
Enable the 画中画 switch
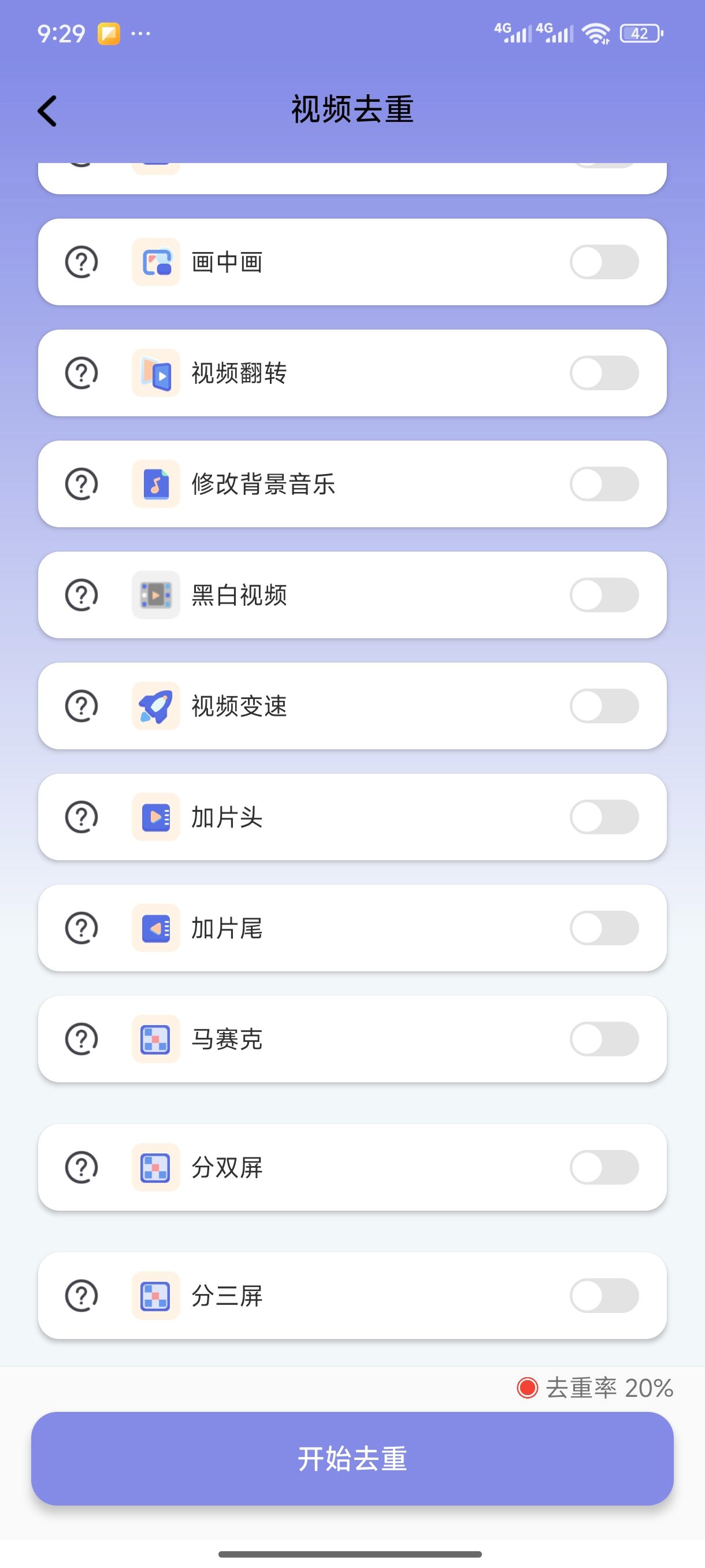point(603,262)
